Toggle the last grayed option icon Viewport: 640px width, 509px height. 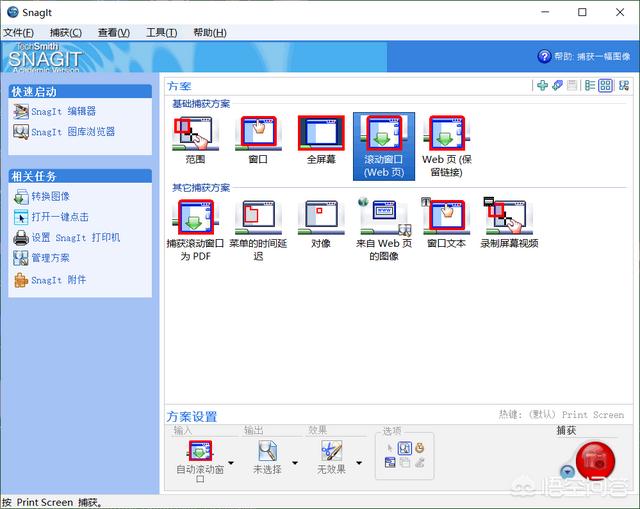pyautogui.click(x=420, y=462)
